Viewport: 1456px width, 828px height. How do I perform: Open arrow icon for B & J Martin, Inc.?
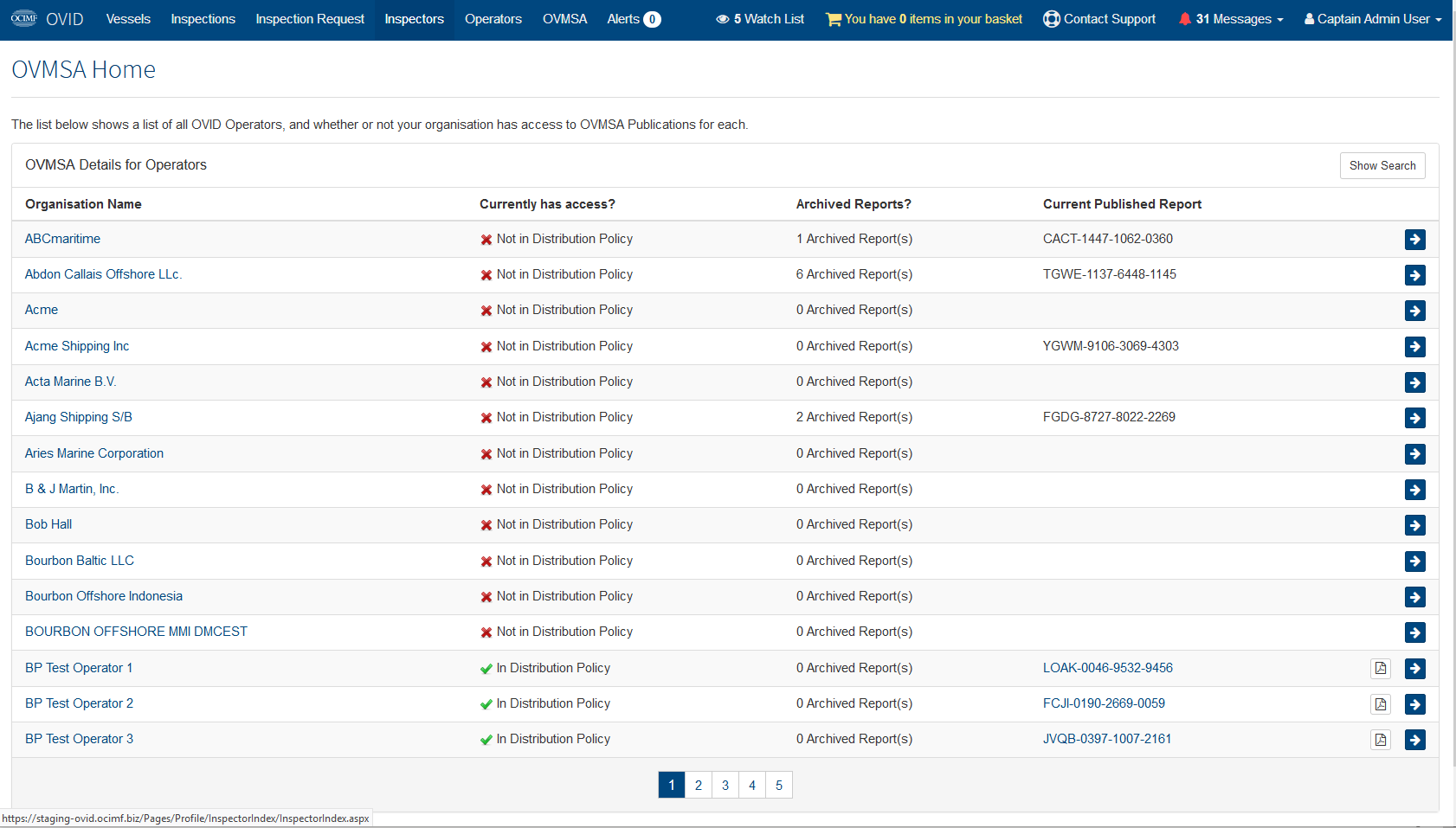click(1414, 490)
